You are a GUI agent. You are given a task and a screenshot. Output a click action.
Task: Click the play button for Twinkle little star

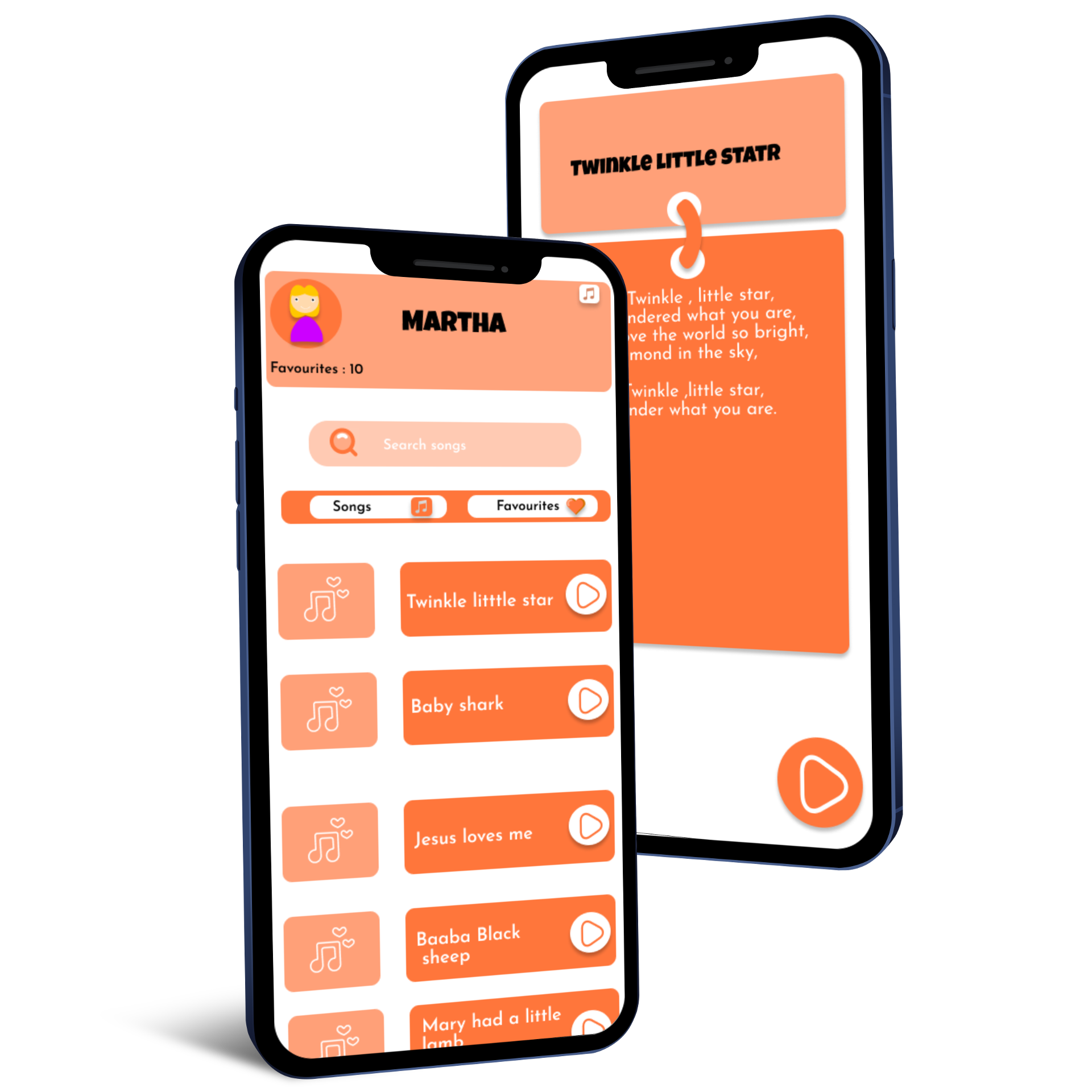[x=590, y=600]
